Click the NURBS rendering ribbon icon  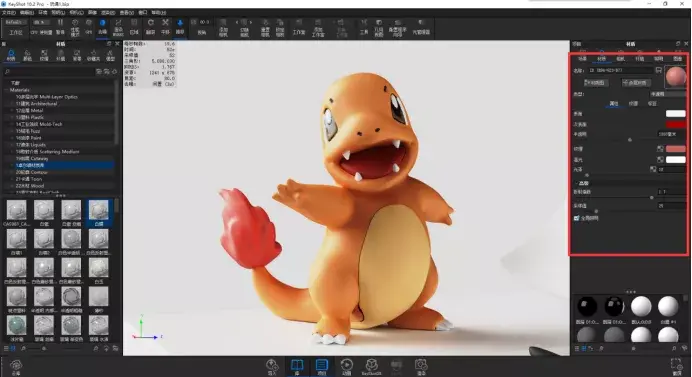[x=118, y=27]
